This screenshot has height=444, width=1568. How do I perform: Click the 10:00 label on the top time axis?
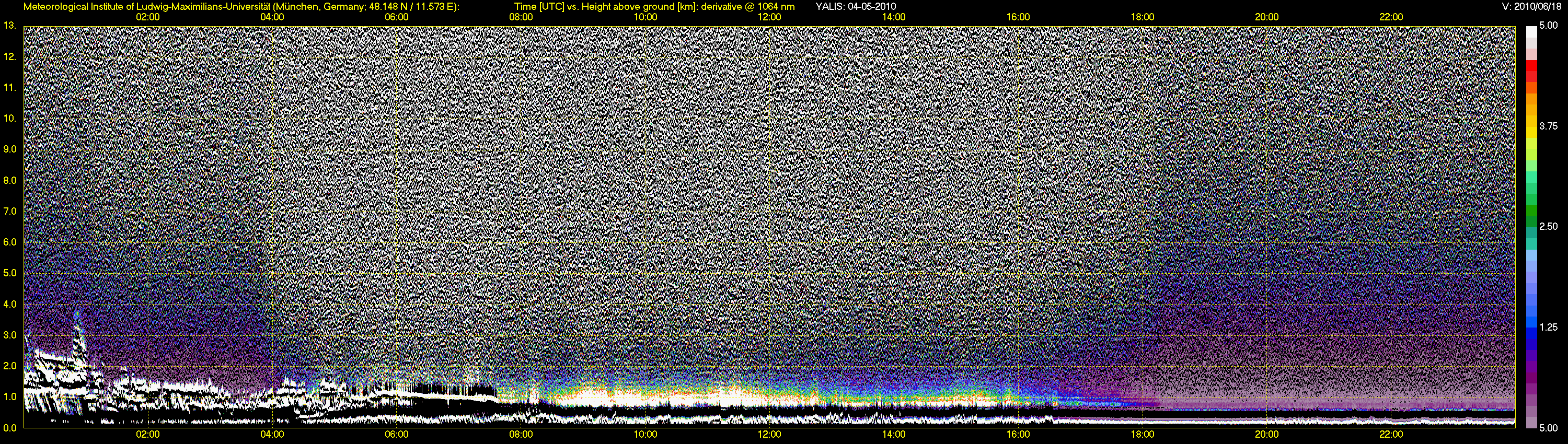click(645, 17)
